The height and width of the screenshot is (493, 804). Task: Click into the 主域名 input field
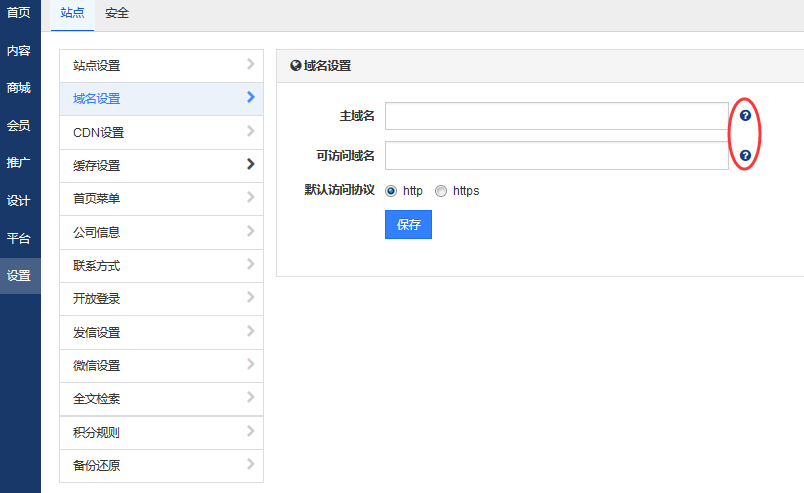pos(557,116)
